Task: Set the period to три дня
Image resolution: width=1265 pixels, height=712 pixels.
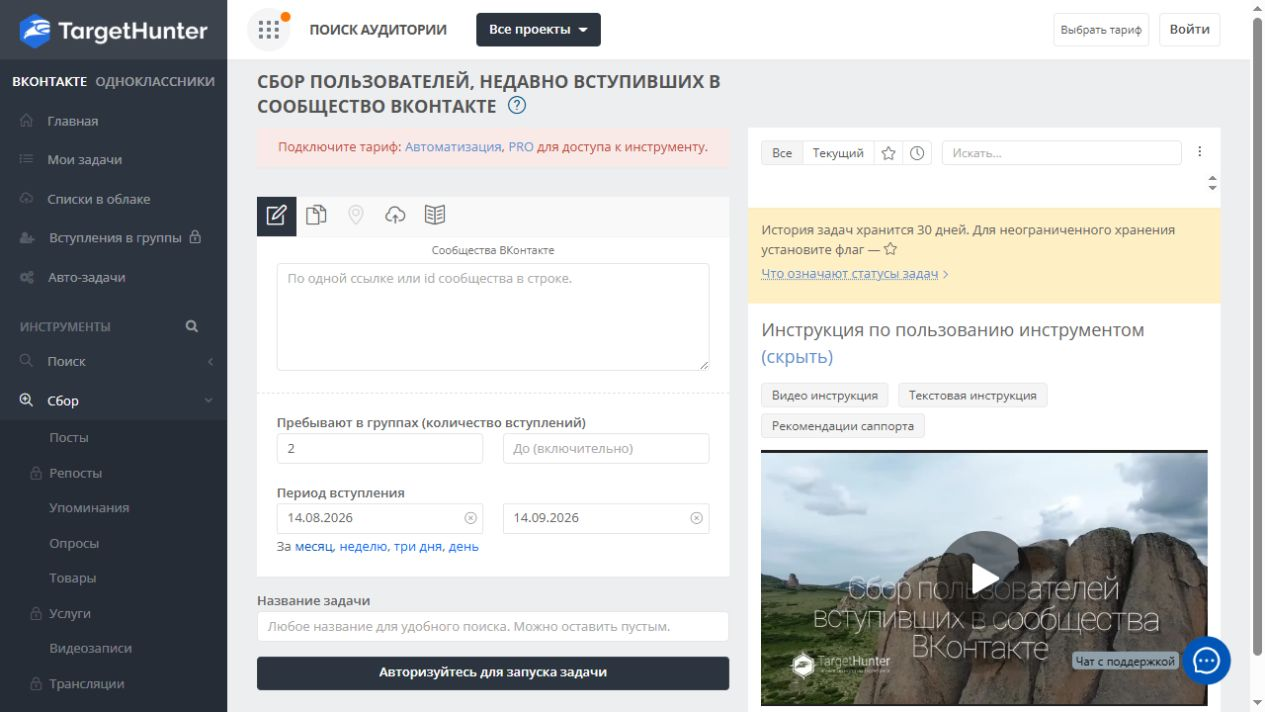Action: 418,547
